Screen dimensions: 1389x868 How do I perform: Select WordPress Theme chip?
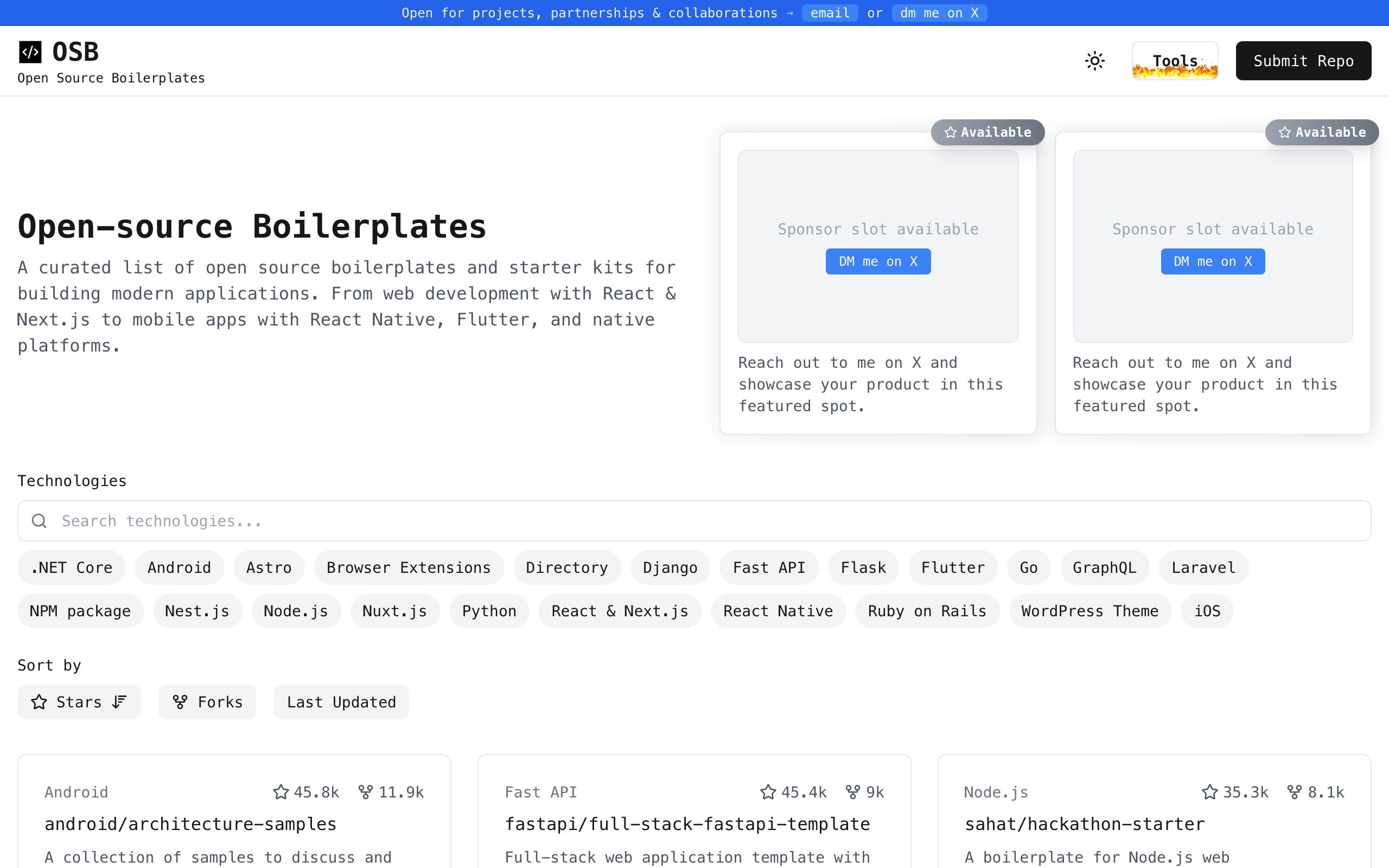(x=1091, y=611)
